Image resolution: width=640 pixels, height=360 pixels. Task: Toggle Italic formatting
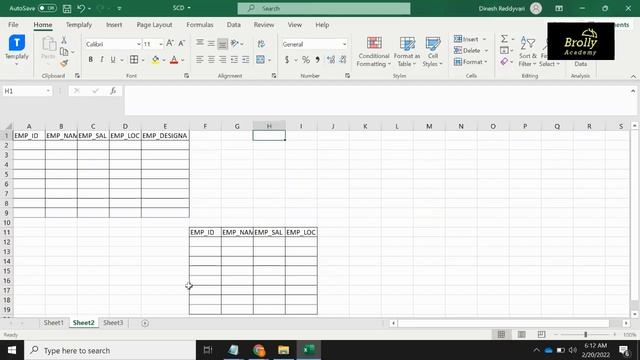[102, 60]
